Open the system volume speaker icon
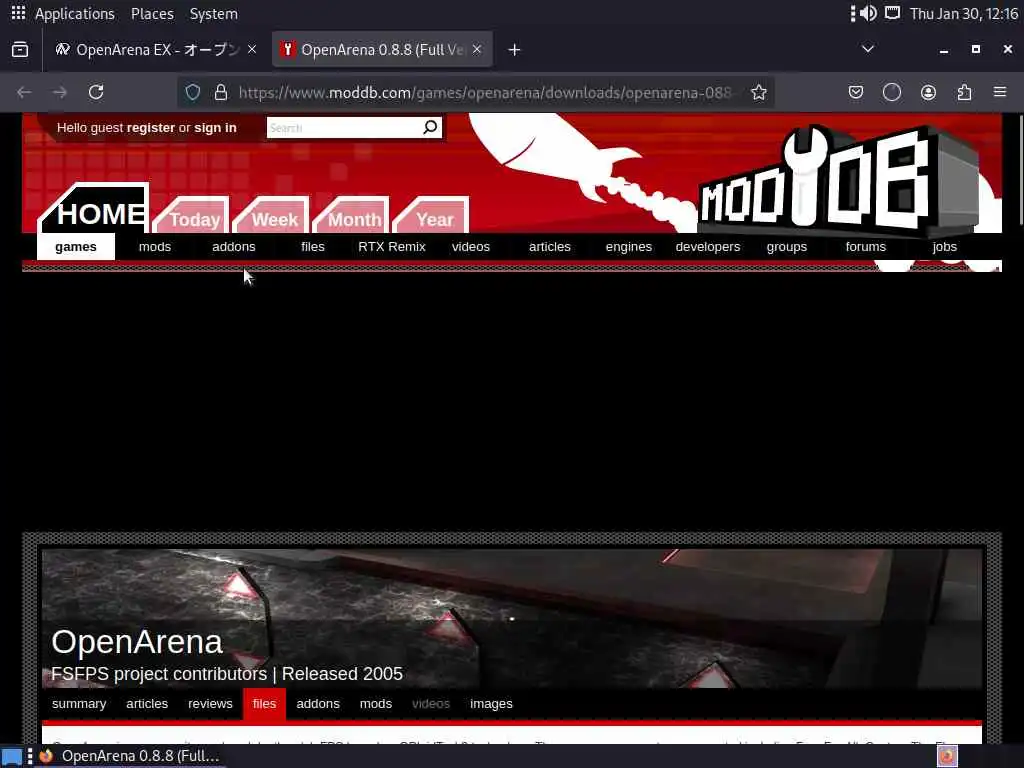 (868, 13)
